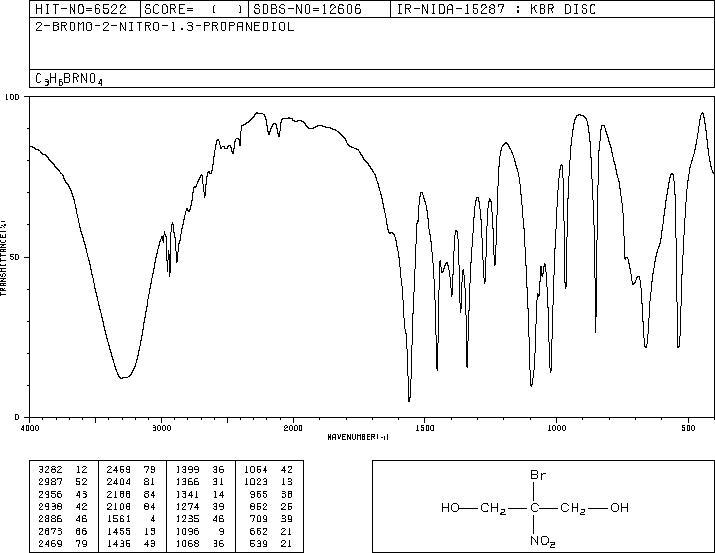Click the deepest peak near 1561 wavenumber
Image resolution: width=715 pixels, height=553 pixels.
[409, 400]
